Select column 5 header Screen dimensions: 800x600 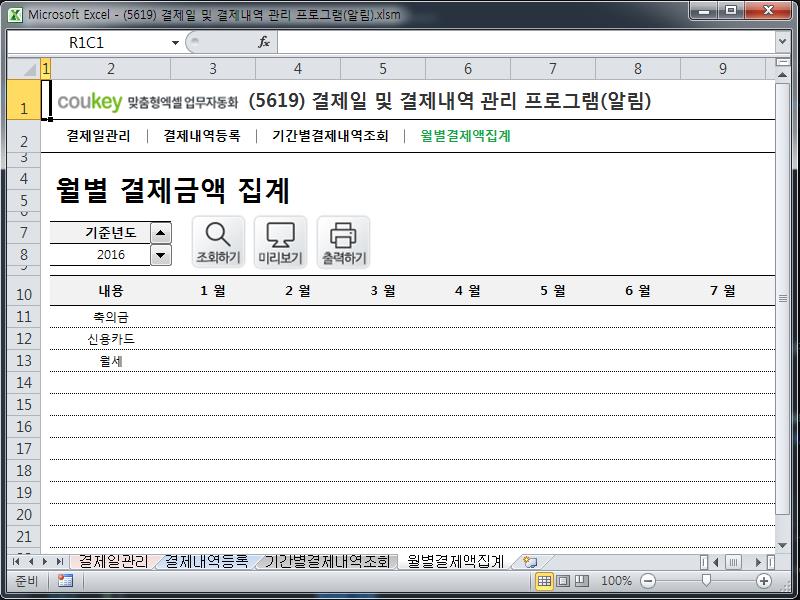(x=383, y=68)
